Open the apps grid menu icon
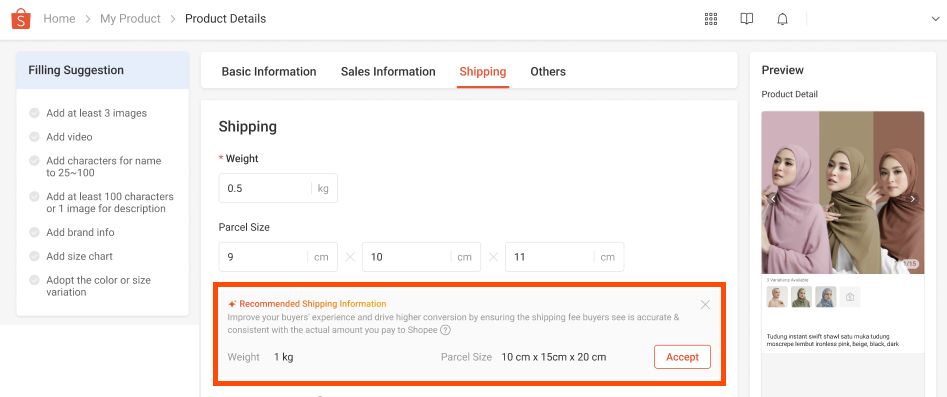Image resolution: width=947 pixels, height=397 pixels. pos(711,19)
